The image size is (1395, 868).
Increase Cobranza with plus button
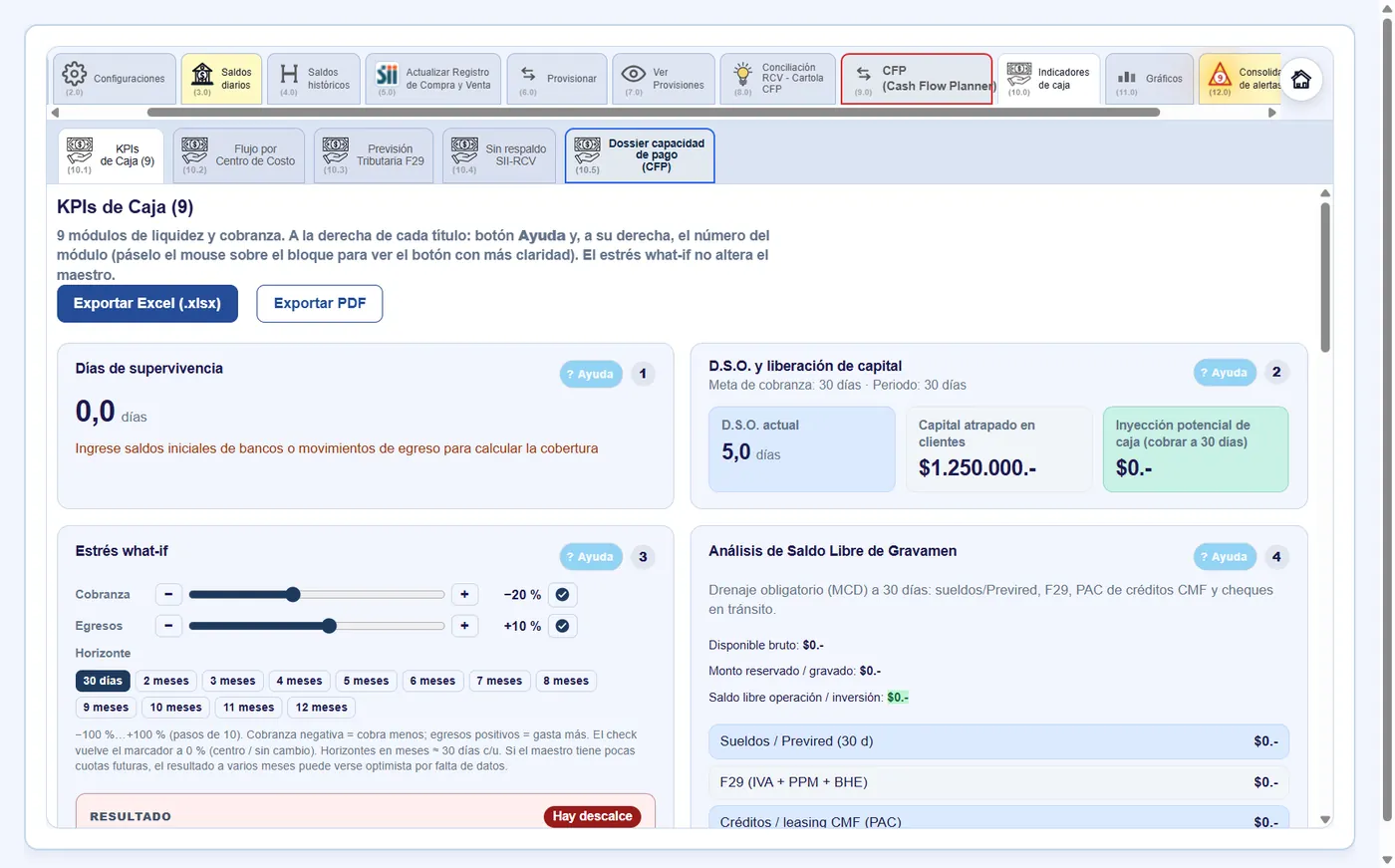[464, 595]
